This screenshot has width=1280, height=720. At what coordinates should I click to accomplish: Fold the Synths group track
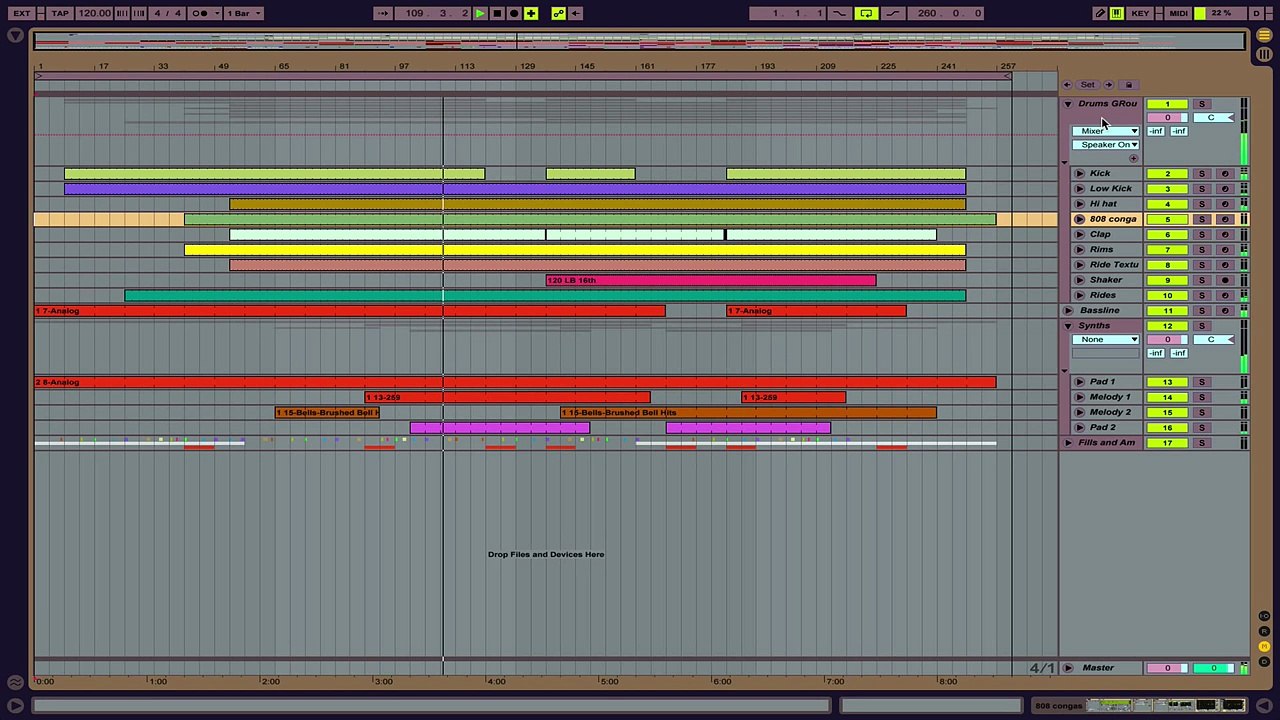[1067, 326]
